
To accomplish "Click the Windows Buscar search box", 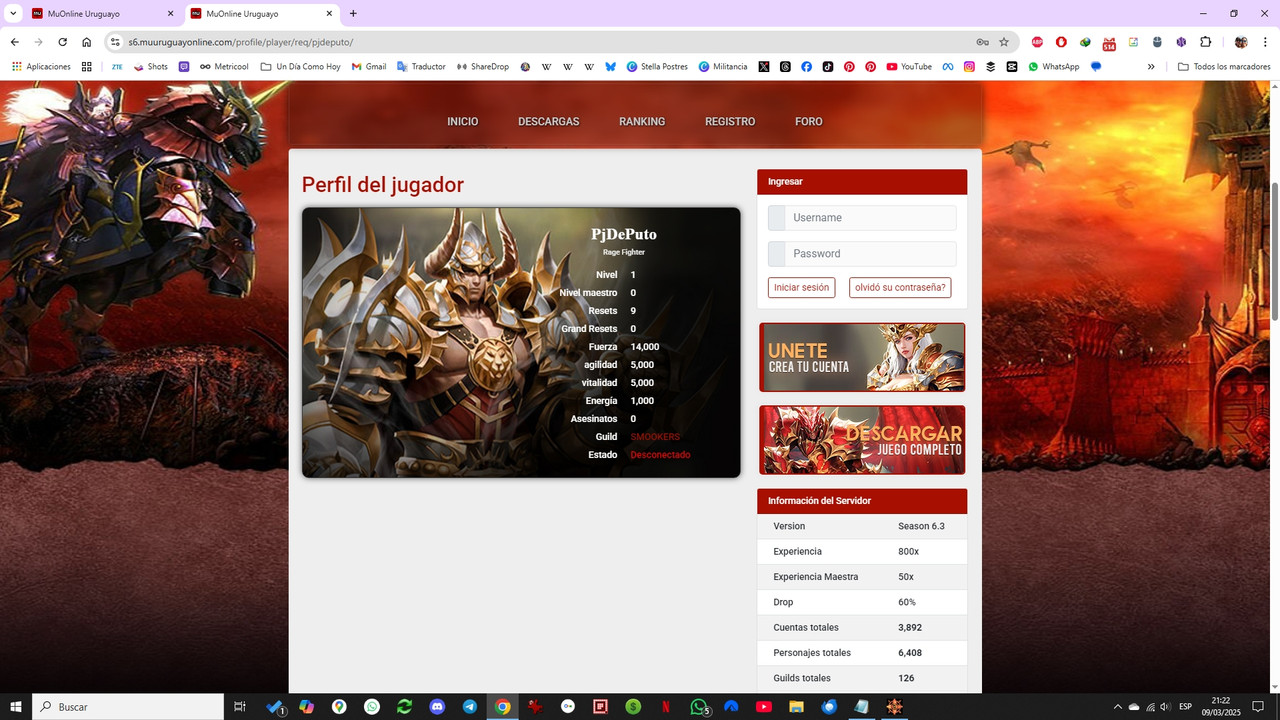I will click(x=128, y=707).
